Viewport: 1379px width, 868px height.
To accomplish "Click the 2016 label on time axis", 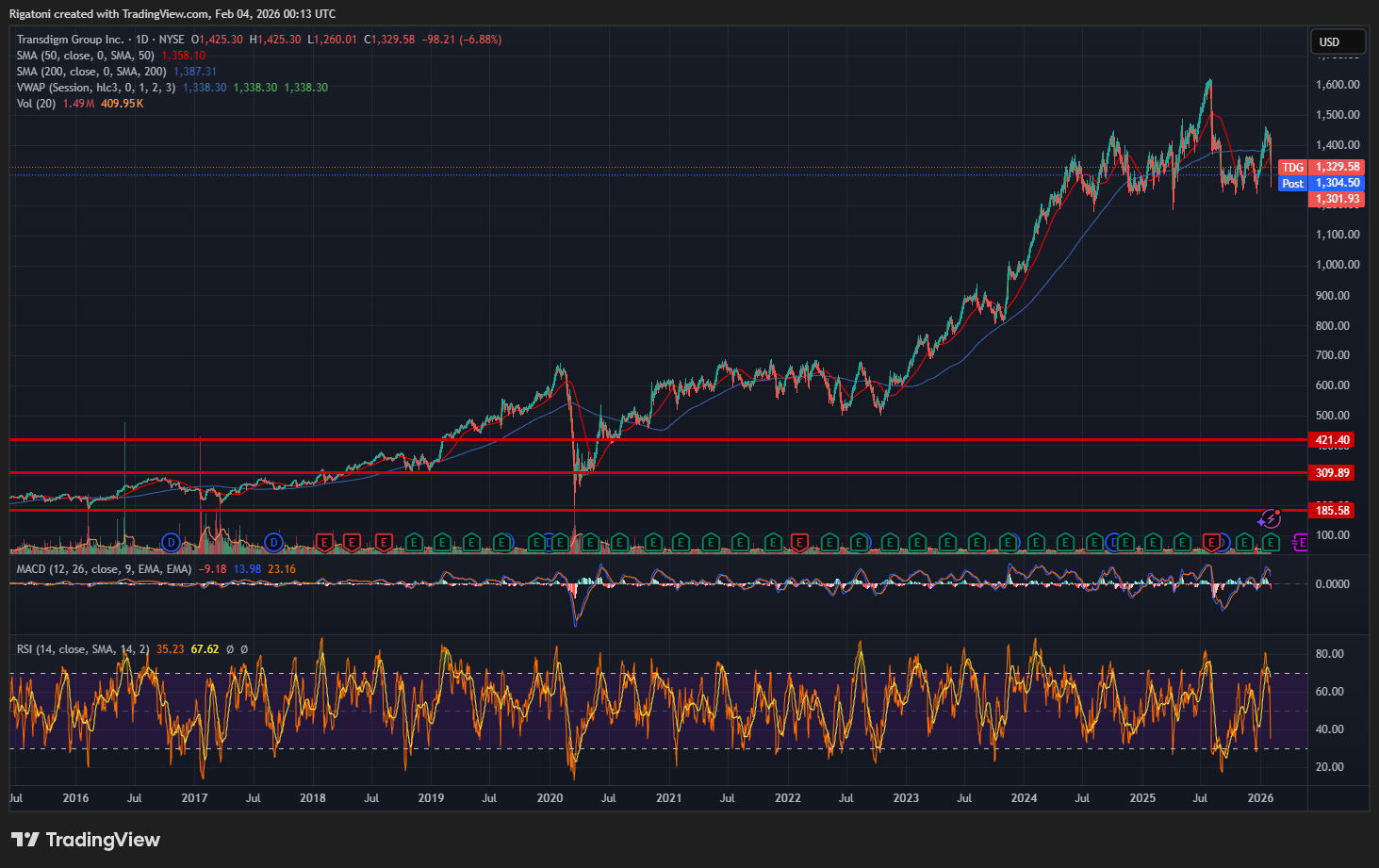I will click(75, 798).
